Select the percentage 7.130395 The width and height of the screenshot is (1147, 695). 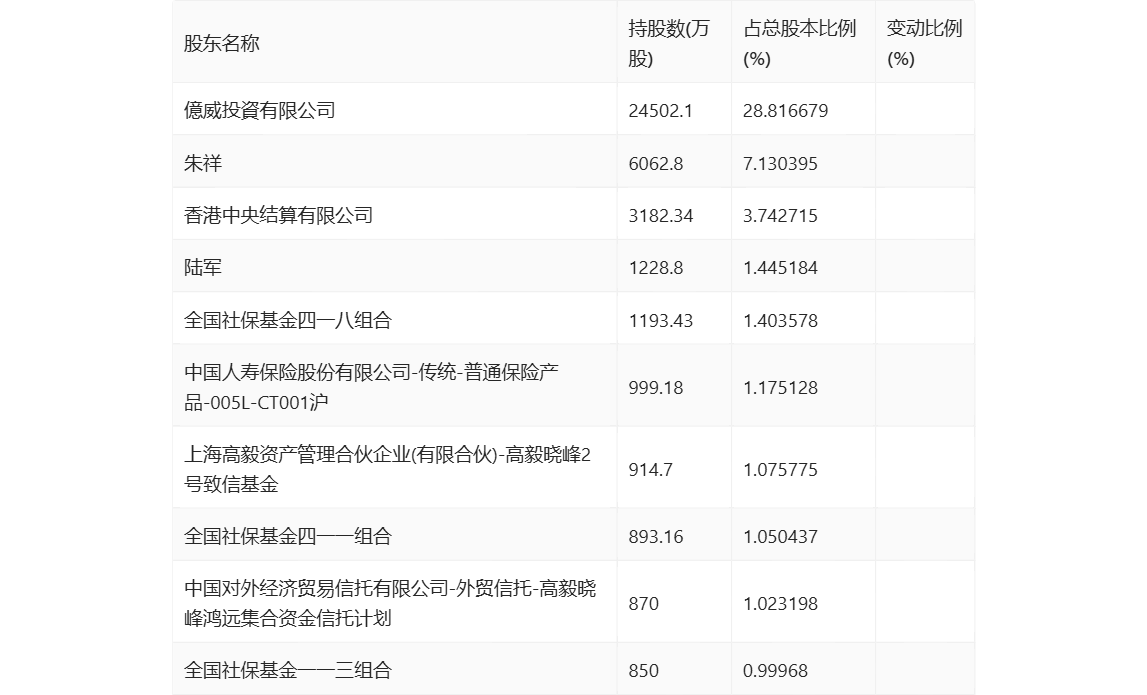(780, 163)
